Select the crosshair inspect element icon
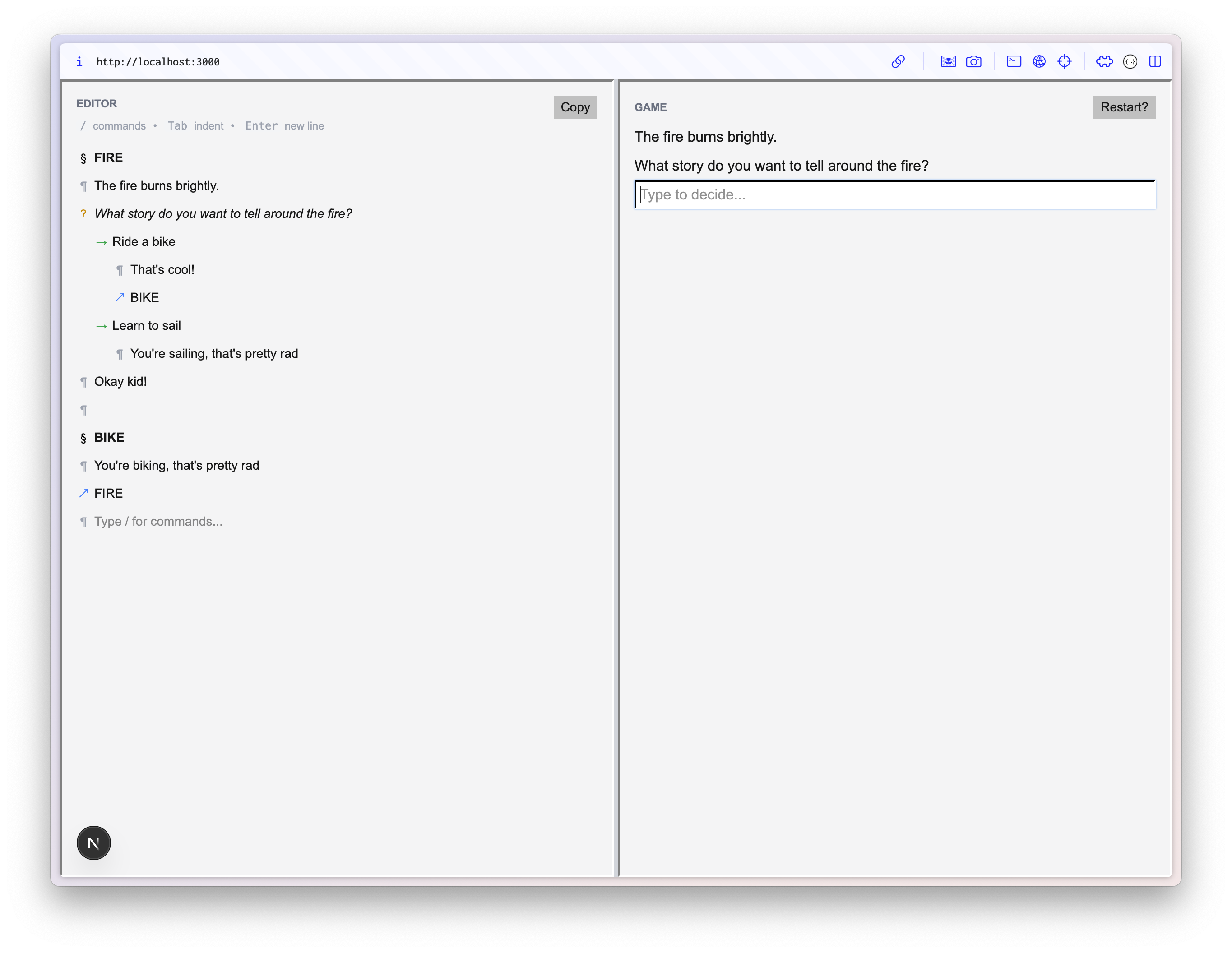 click(x=1065, y=61)
